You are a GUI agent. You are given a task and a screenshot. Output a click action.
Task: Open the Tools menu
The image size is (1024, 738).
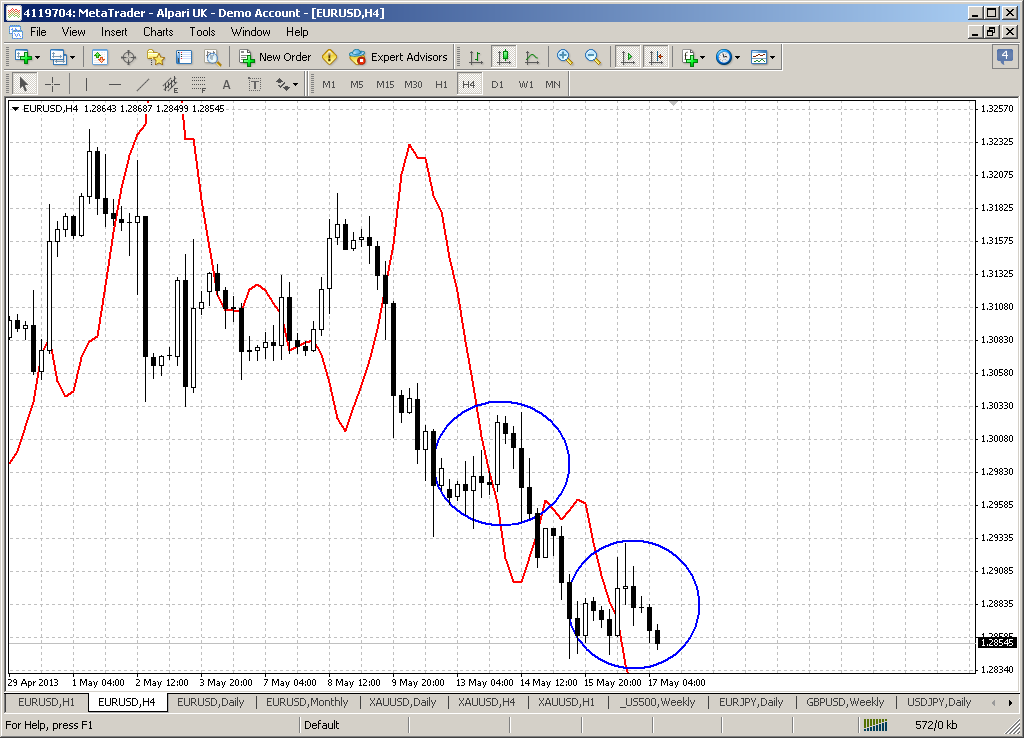[x=202, y=32]
